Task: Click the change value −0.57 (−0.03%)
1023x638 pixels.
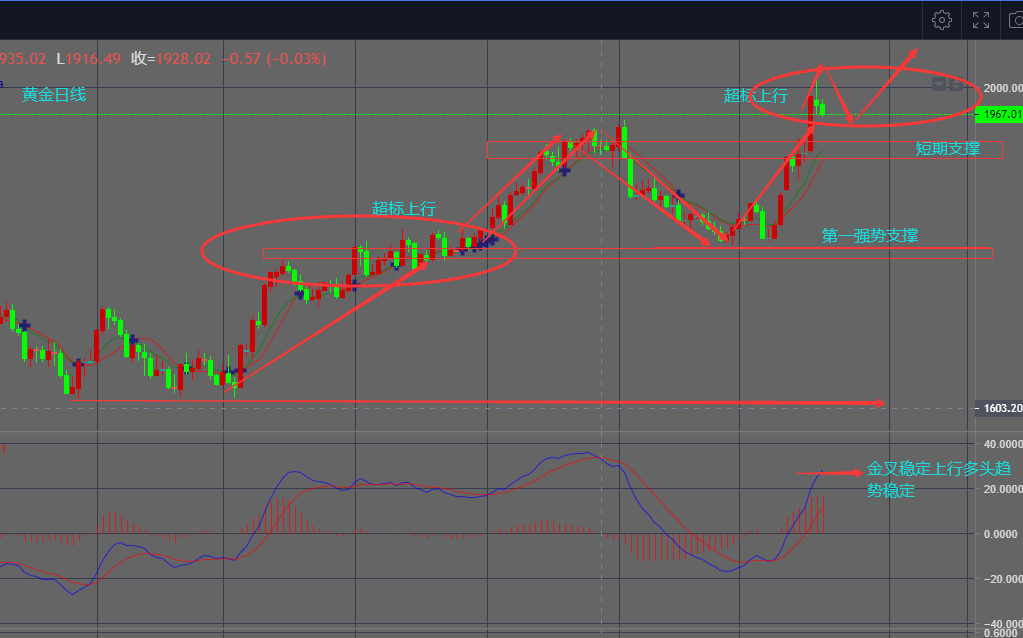Action: pyautogui.click(x=274, y=59)
